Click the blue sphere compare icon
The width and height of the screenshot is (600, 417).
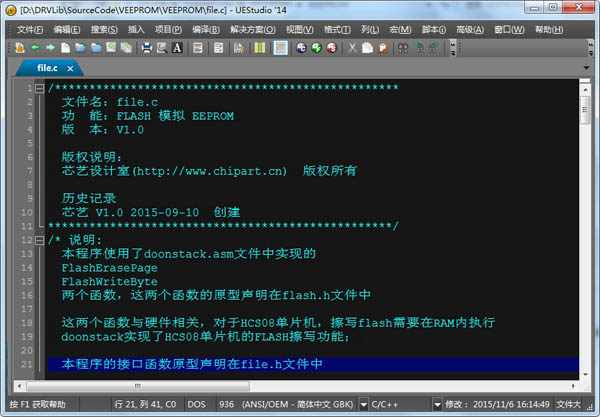(x=302, y=48)
